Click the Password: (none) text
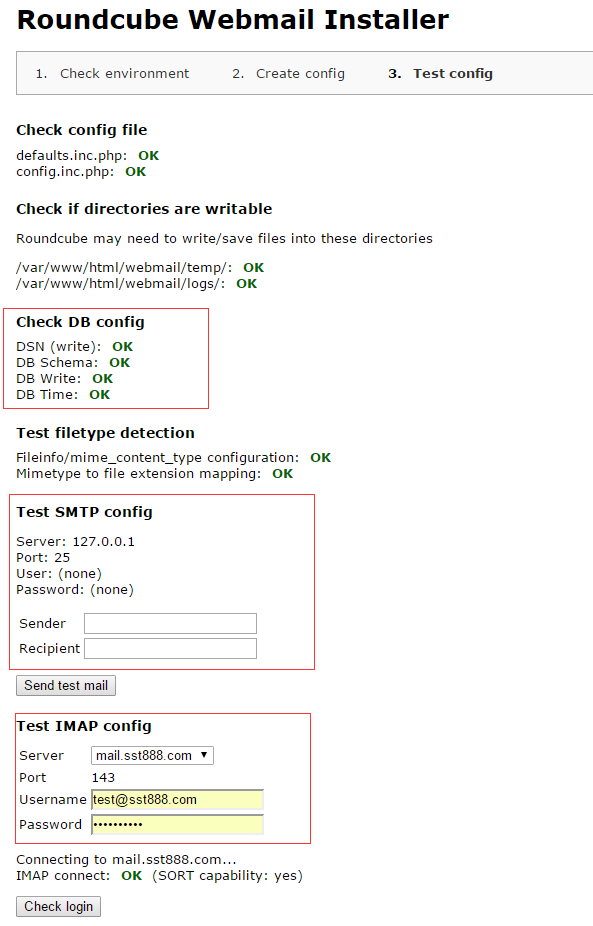593x926 pixels. click(x=75, y=589)
